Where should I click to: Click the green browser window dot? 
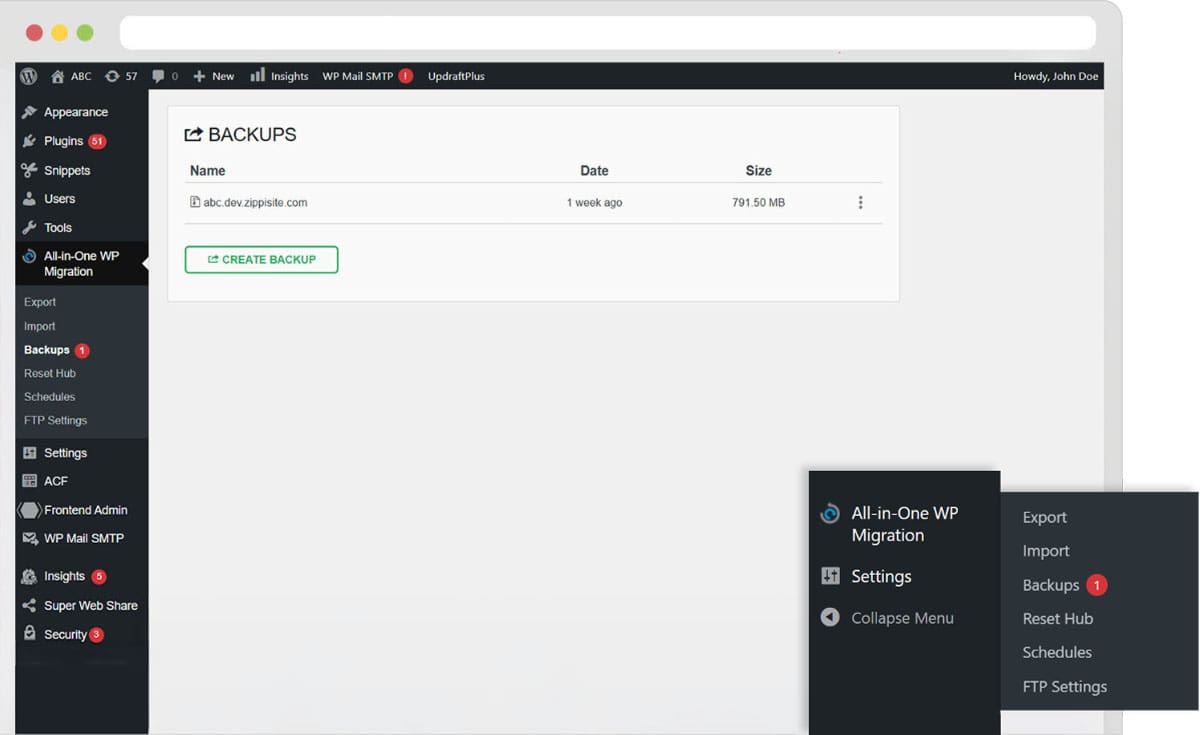85,33
